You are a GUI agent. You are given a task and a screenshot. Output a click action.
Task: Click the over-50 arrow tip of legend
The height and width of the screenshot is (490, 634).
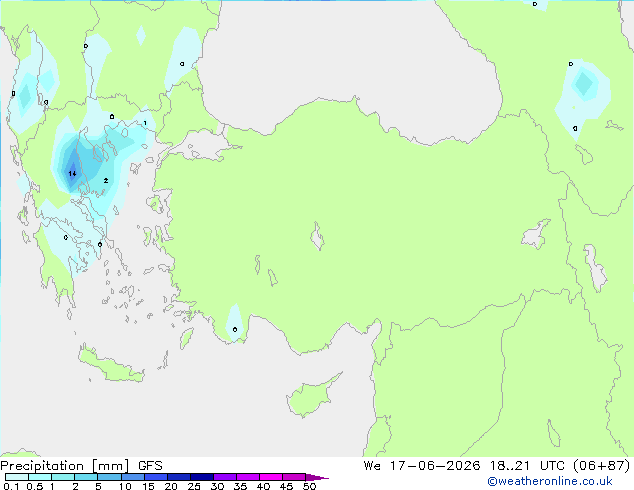(317, 477)
